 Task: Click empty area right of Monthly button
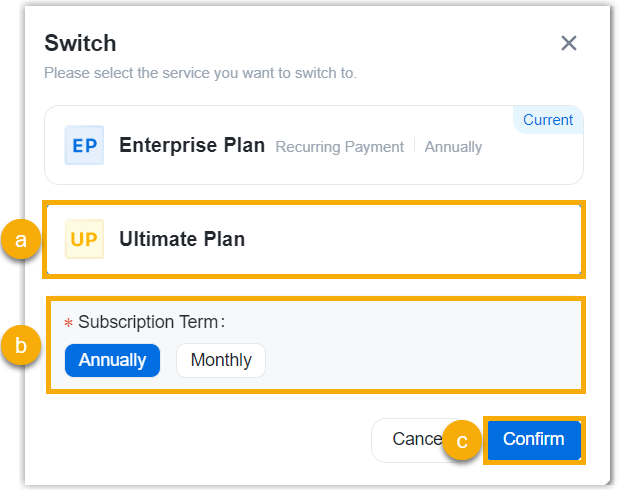click(x=420, y=360)
